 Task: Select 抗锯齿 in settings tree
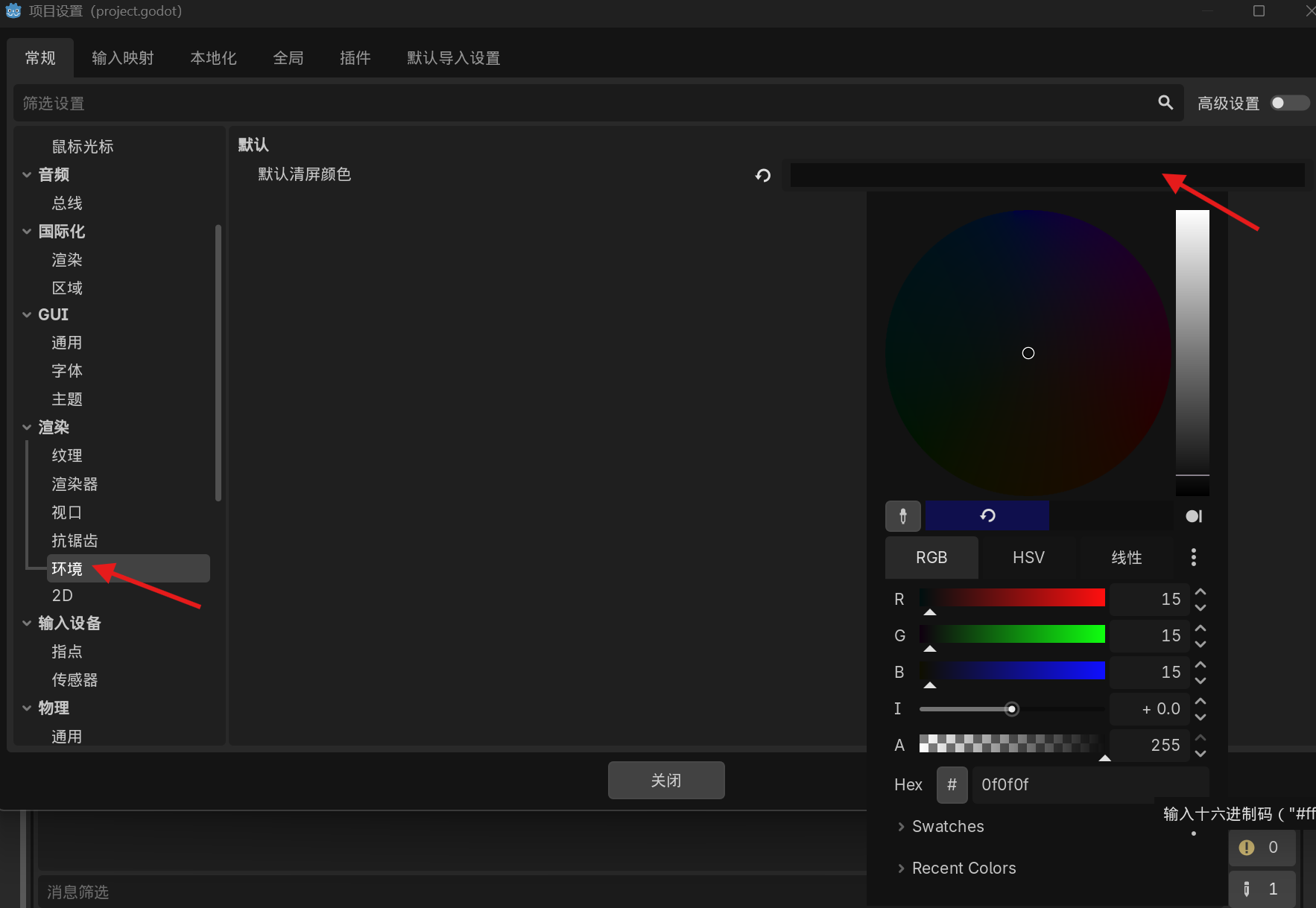point(75,541)
